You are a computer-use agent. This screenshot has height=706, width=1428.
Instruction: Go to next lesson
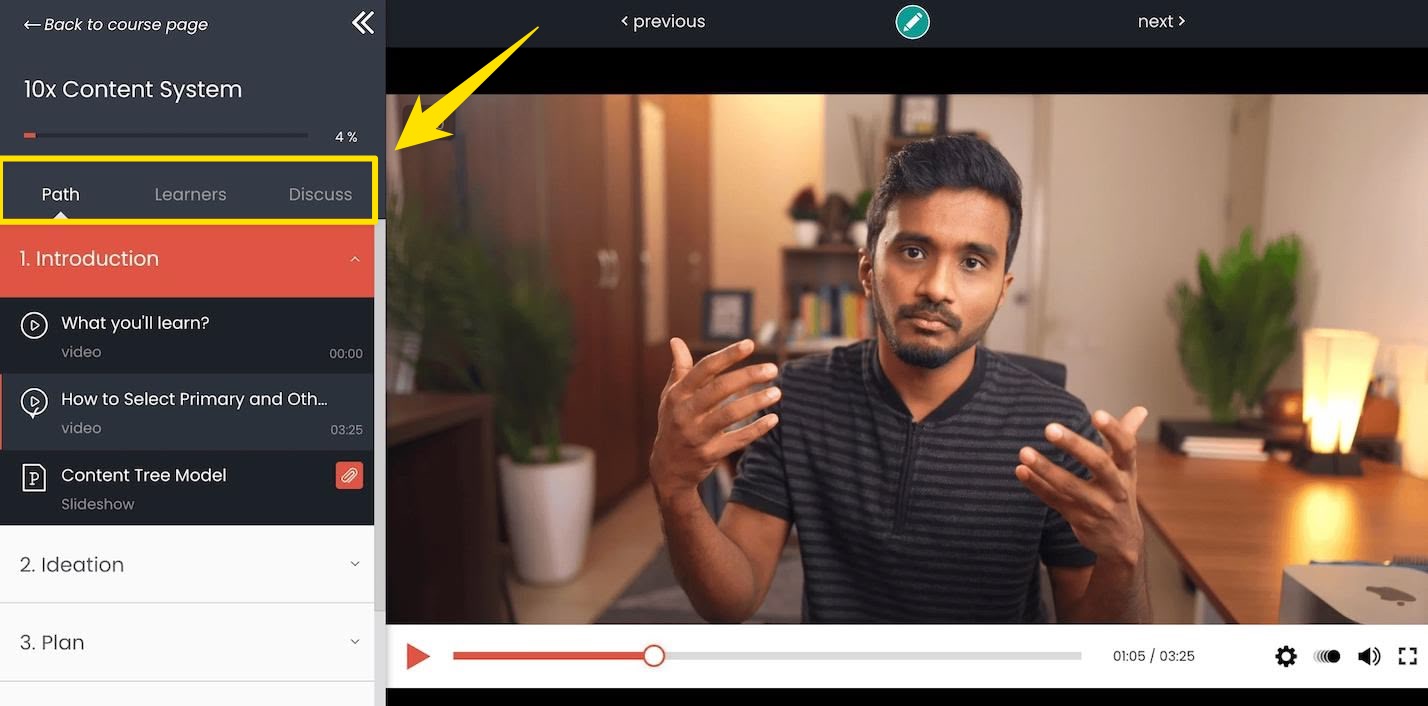(1161, 21)
